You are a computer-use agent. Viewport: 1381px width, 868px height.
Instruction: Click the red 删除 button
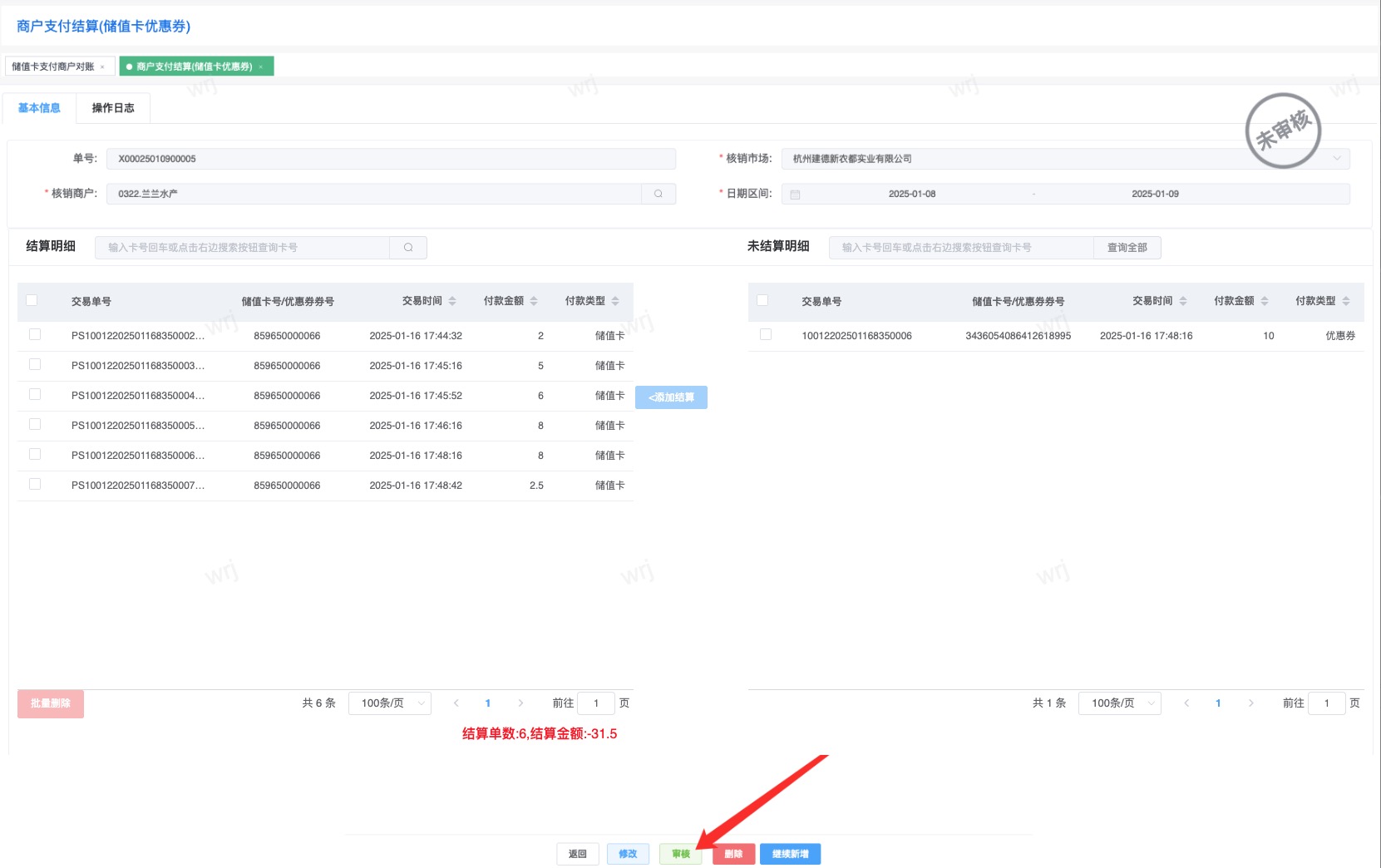click(x=733, y=854)
